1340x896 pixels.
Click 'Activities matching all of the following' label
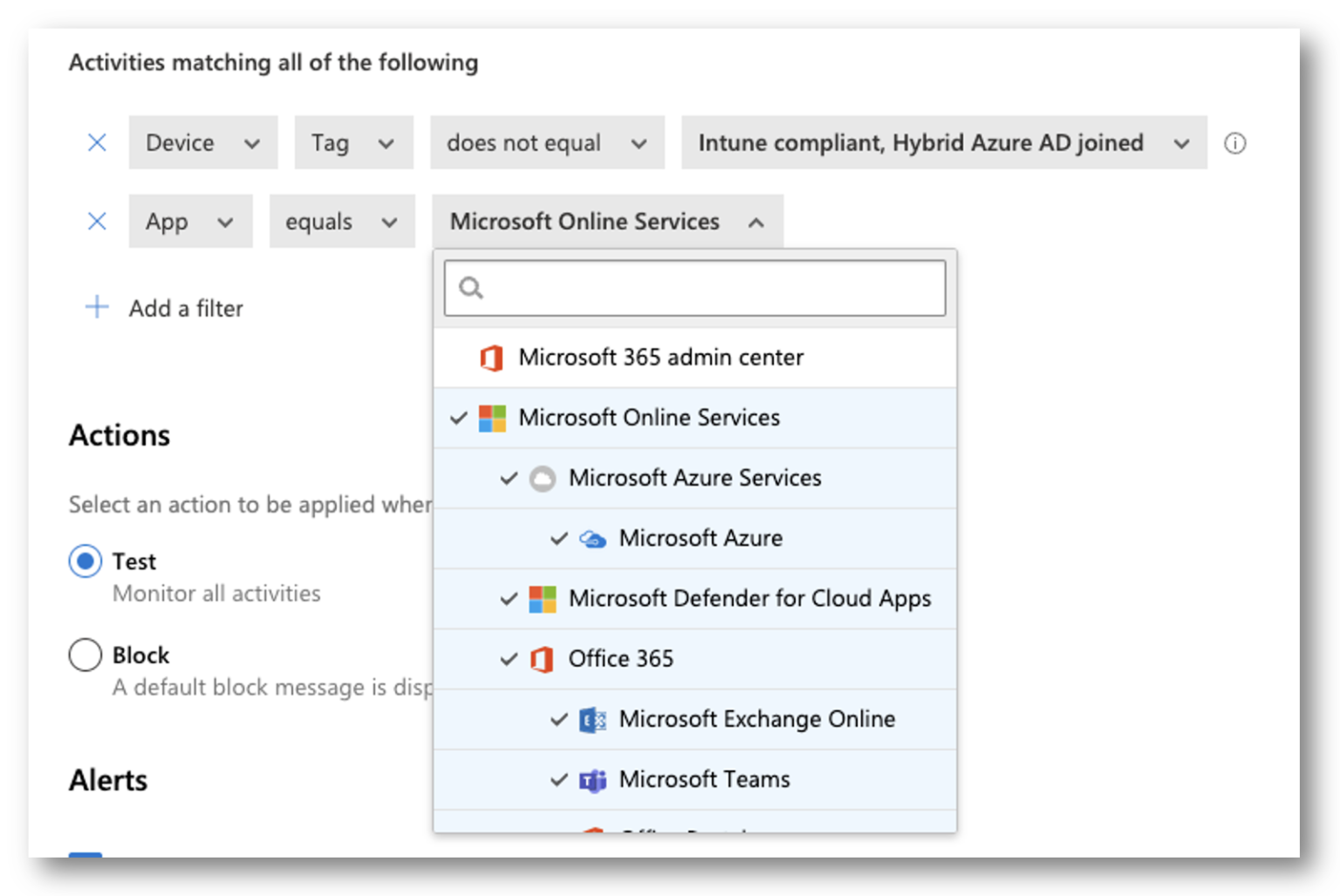pyautogui.click(x=274, y=63)
